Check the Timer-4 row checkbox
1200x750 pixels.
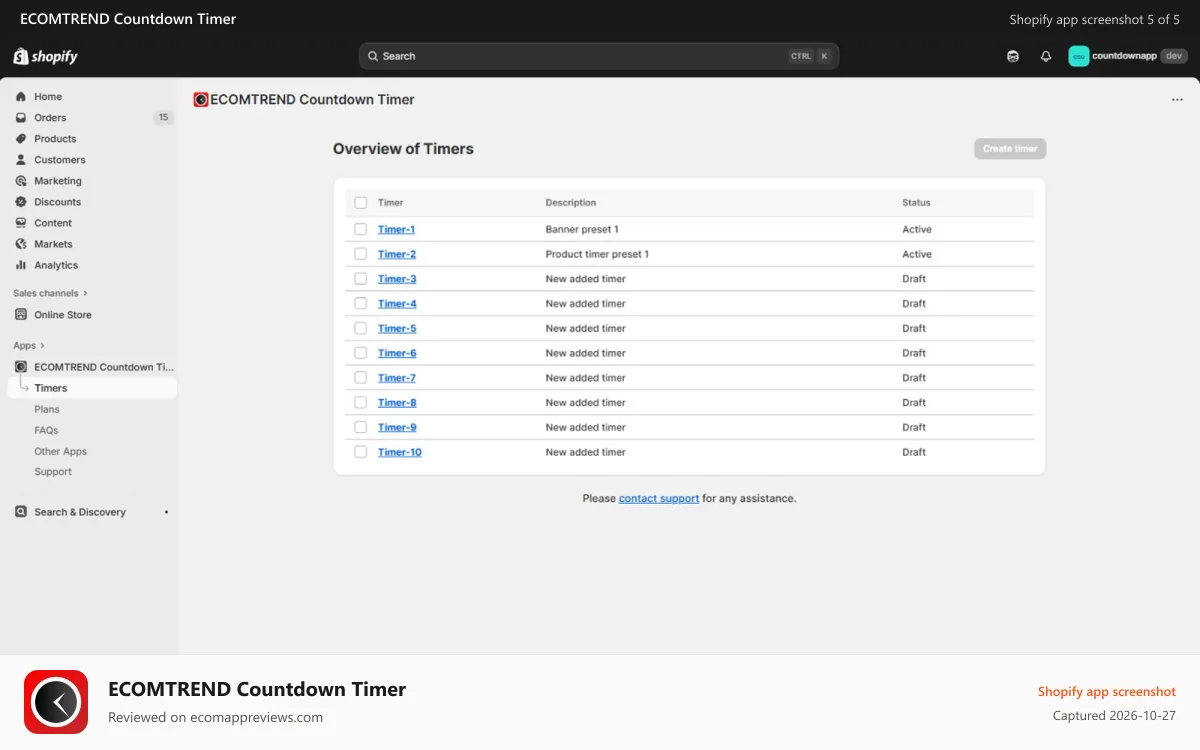[x=361, y=304]
